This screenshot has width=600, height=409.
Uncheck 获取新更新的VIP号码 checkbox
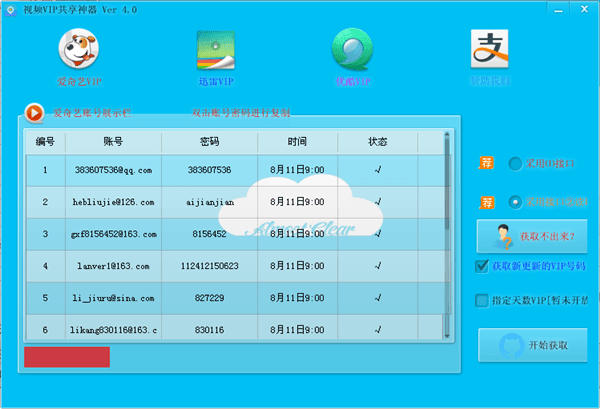[x=482, y=266]
